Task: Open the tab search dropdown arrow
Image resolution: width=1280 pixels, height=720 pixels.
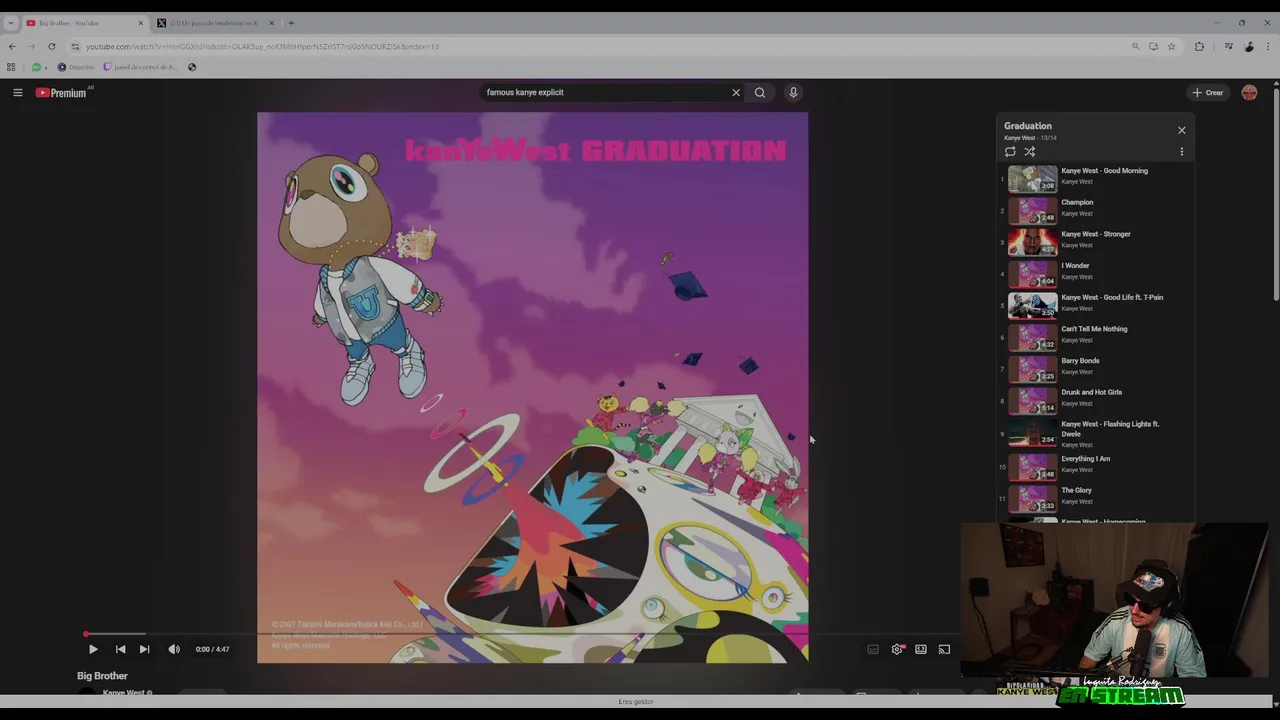Action: [11, 23]
